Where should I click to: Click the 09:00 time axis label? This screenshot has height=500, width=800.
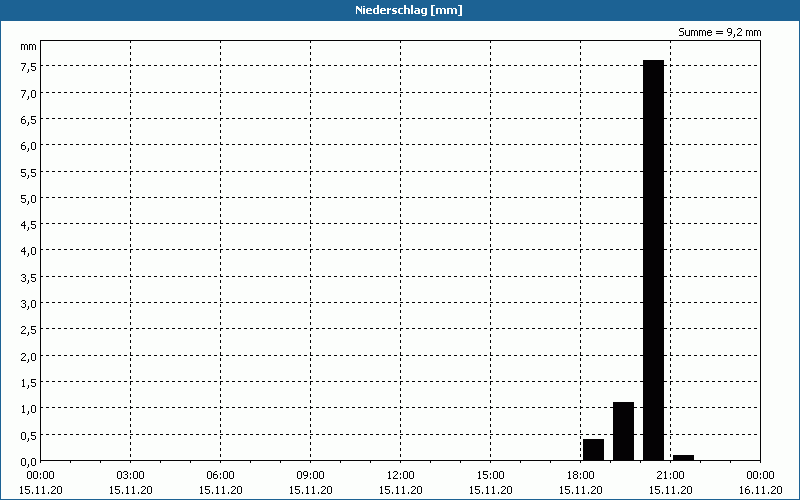pyautogui.click(x=311, y=476)
